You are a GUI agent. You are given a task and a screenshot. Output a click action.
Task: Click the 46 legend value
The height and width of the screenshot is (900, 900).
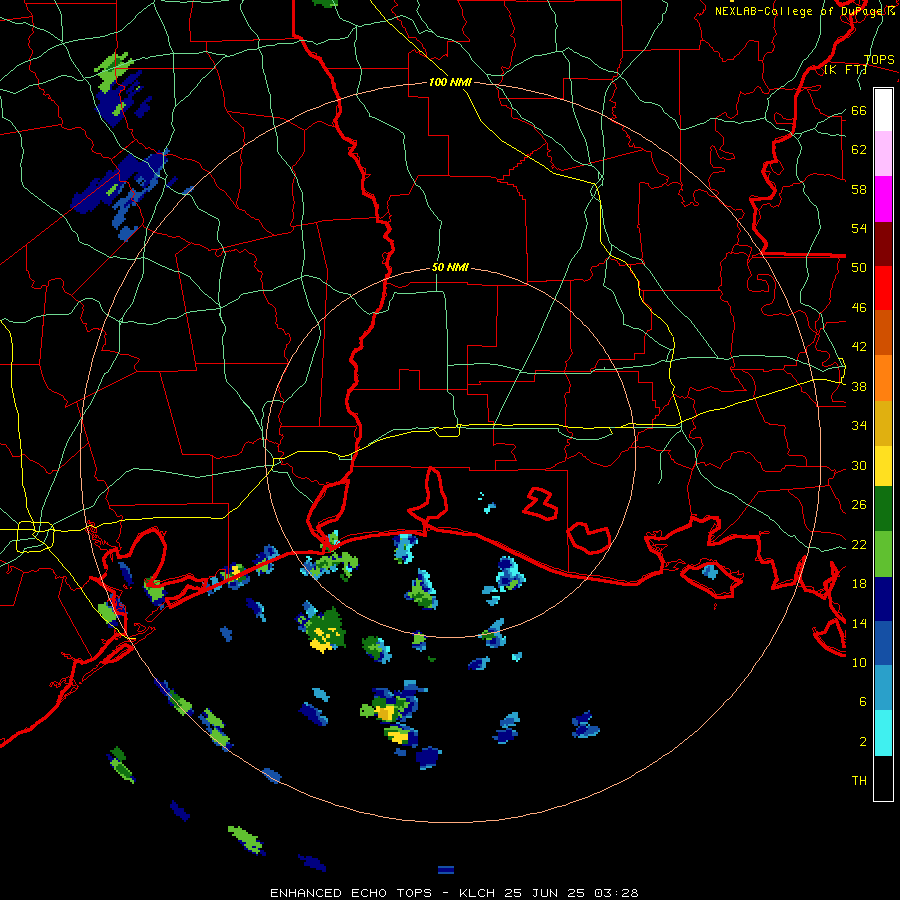[859, 308]
